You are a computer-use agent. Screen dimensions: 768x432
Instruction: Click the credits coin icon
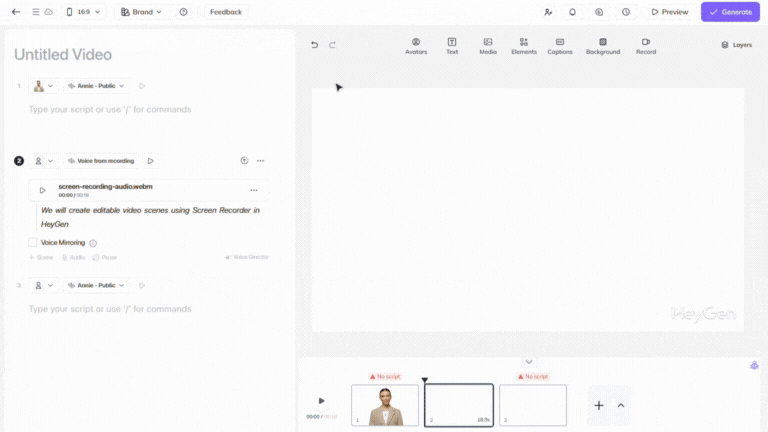[x=599, y=12]
